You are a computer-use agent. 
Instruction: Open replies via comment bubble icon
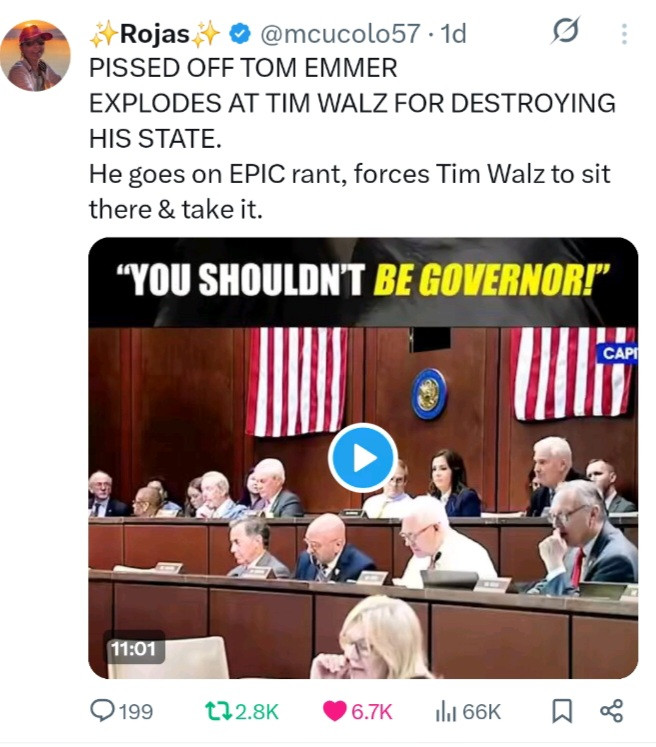point(102,711)
